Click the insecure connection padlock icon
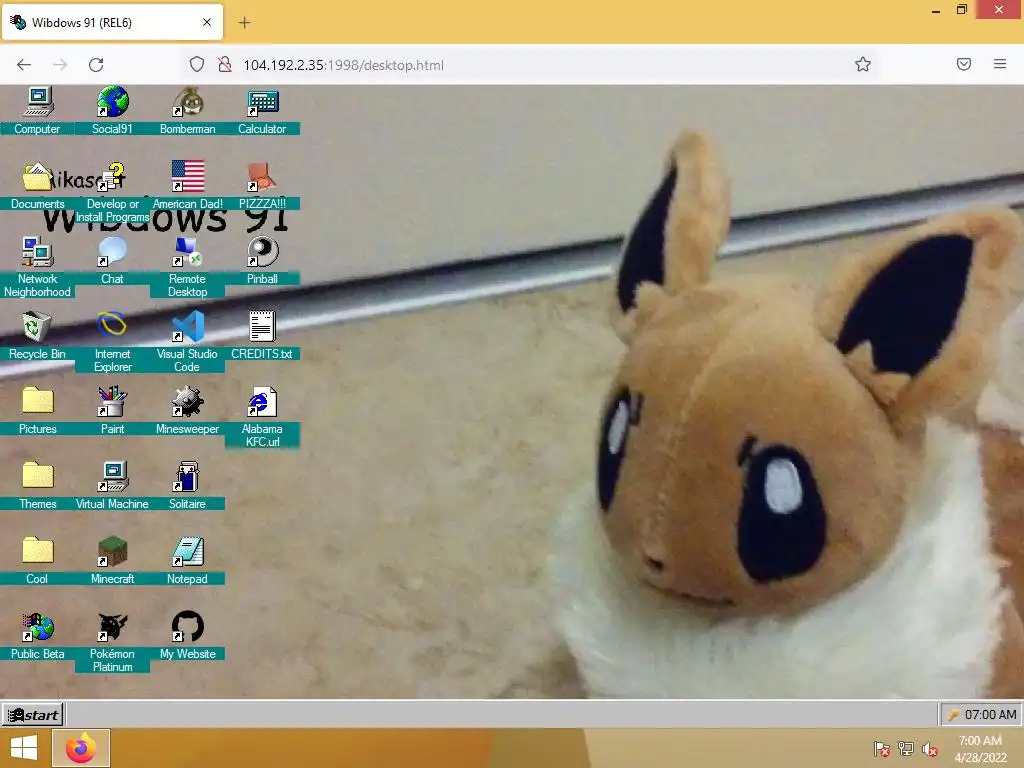Image resolution: width=1024 pixels, height=768 pixels. (x=225, y=65)
